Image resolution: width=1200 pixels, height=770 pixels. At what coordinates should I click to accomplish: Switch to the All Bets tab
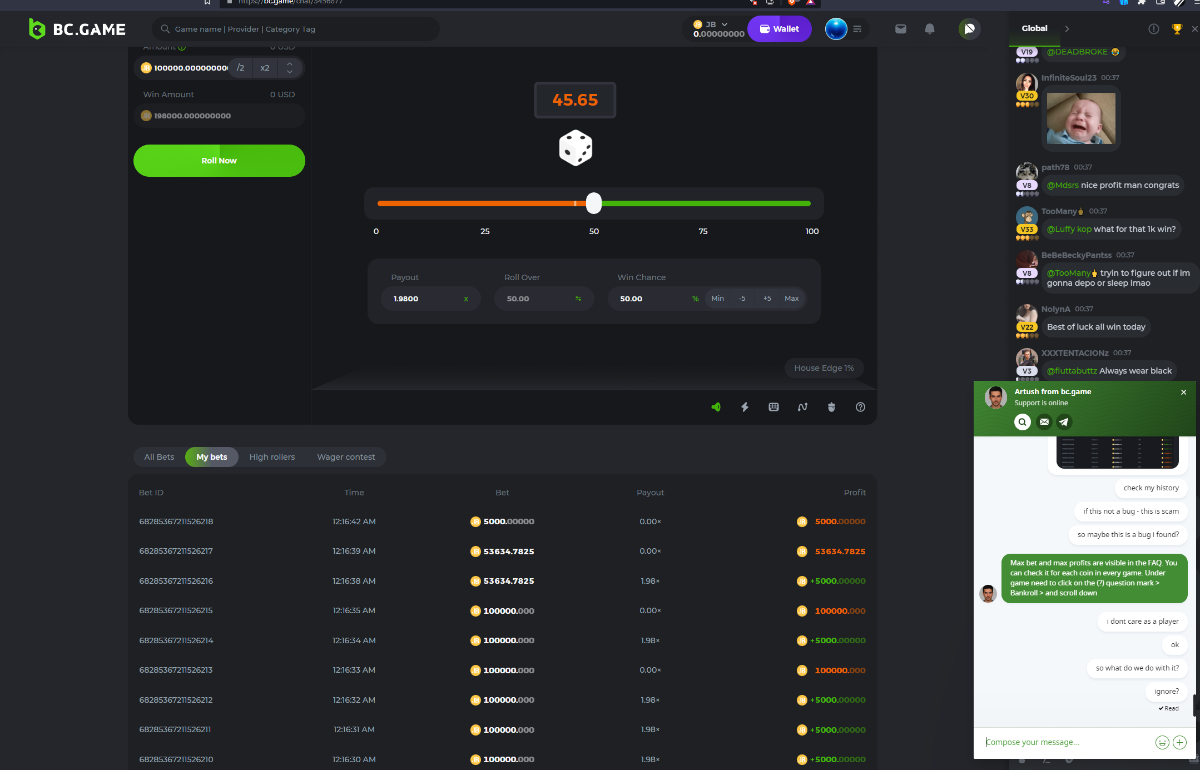pyautogui.click(x=159, y=457)
